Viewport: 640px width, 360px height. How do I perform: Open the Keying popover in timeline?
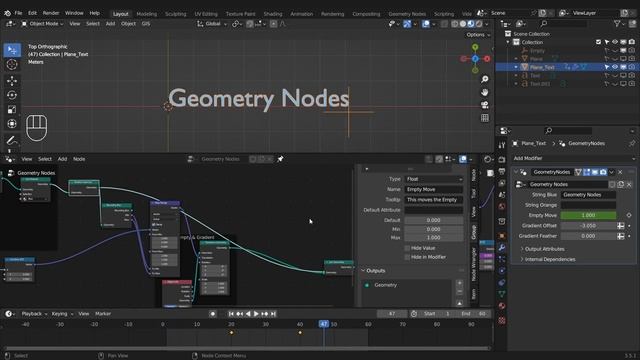[62, 314]
